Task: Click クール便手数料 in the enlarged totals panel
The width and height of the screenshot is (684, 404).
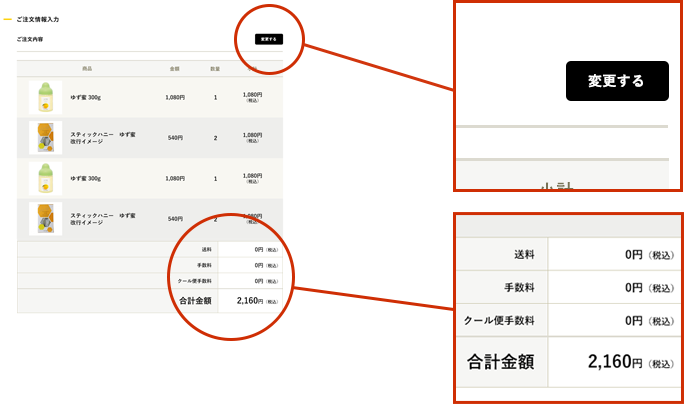Action: click(x=500, y=321)
